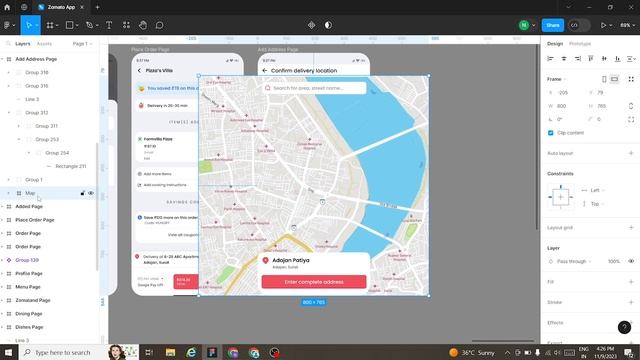Open the help question mark button
The image size is (640, 360).
(x=624, y=327)
